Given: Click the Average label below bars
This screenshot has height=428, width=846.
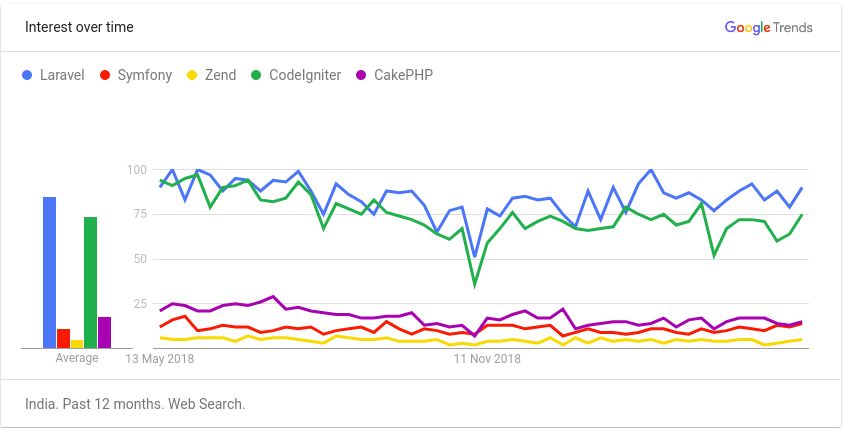Looking at the screenshot, I should (77, 358).
